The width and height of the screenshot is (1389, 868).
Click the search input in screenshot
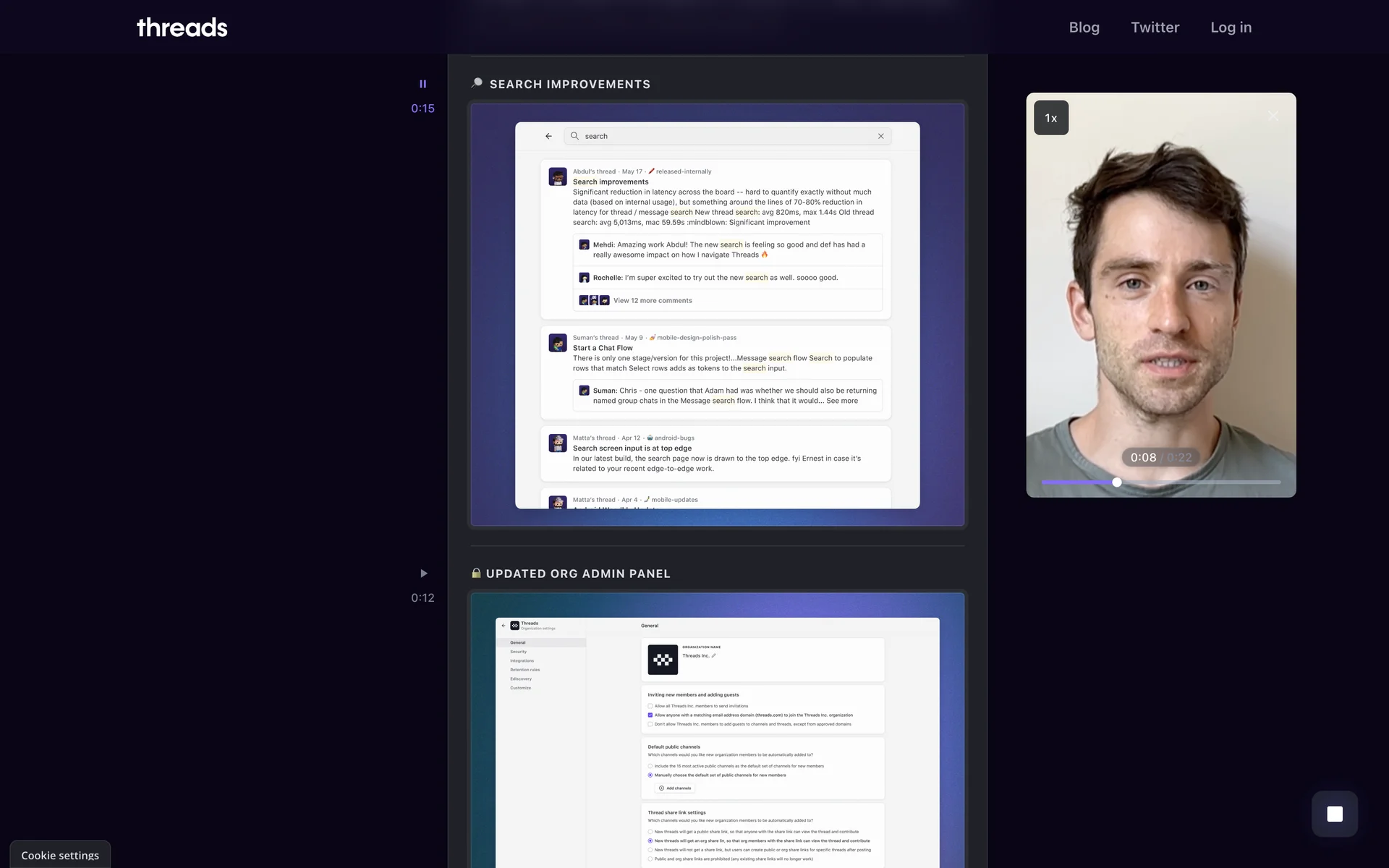[x=723, y=136]
